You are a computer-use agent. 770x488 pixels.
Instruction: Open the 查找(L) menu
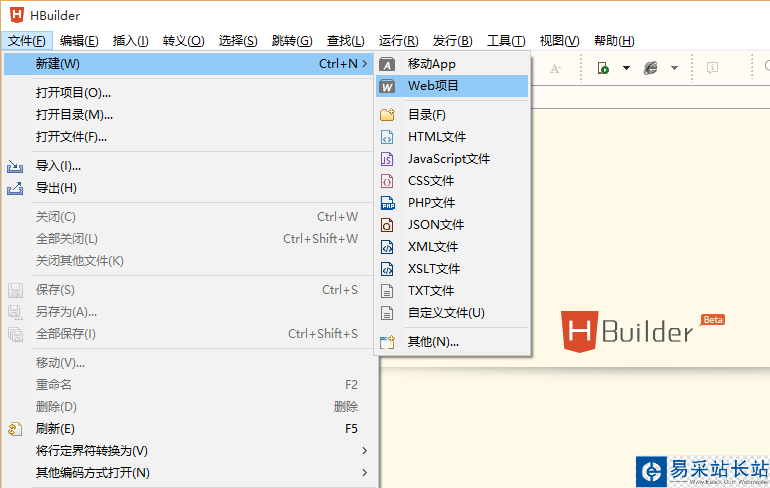pos(346,41)
